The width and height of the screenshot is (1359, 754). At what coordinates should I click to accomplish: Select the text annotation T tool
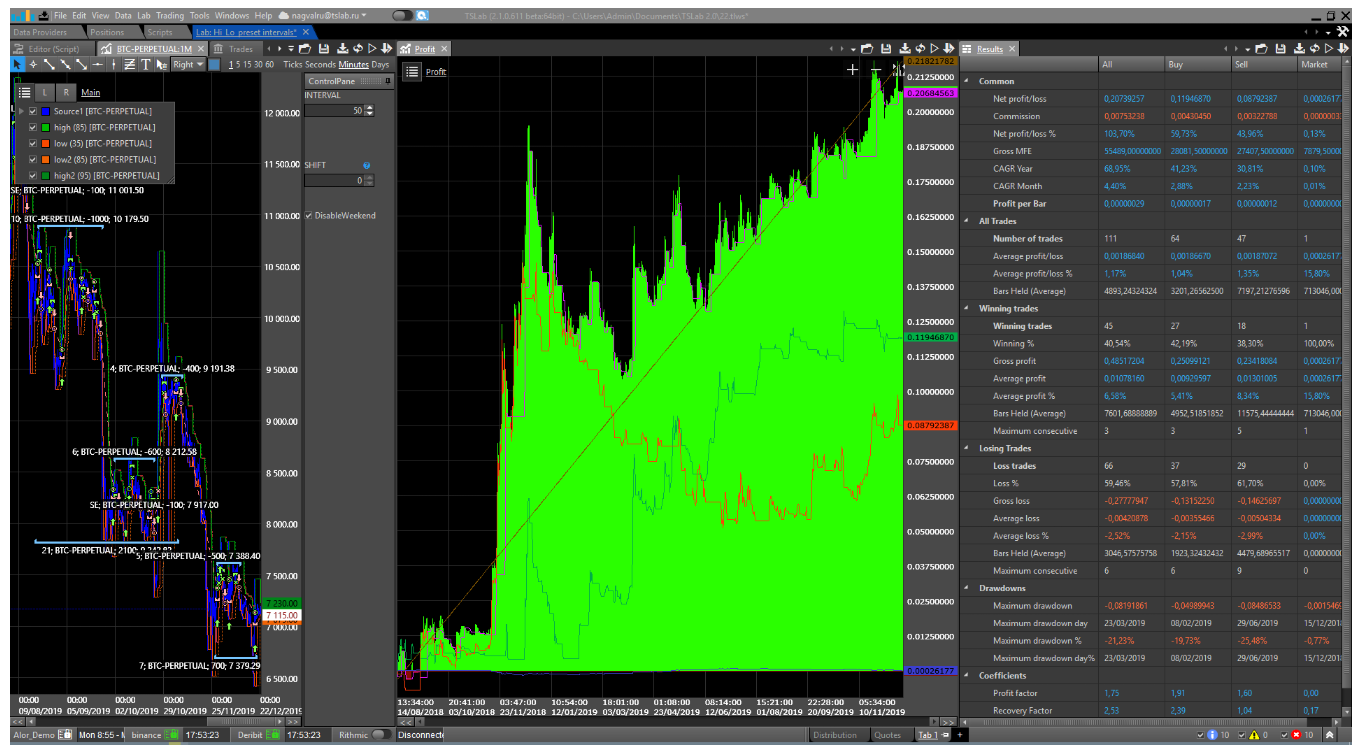(145, 64)
